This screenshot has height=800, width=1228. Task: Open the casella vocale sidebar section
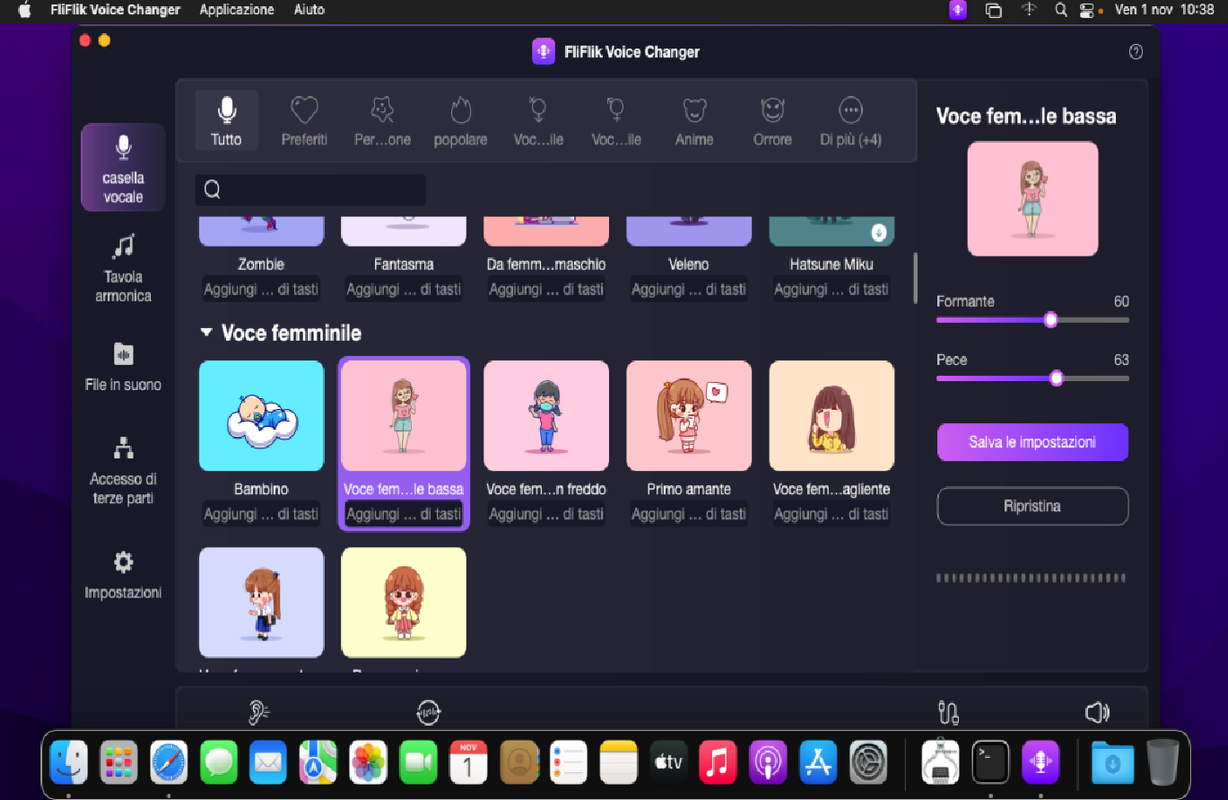pos(123,167)
